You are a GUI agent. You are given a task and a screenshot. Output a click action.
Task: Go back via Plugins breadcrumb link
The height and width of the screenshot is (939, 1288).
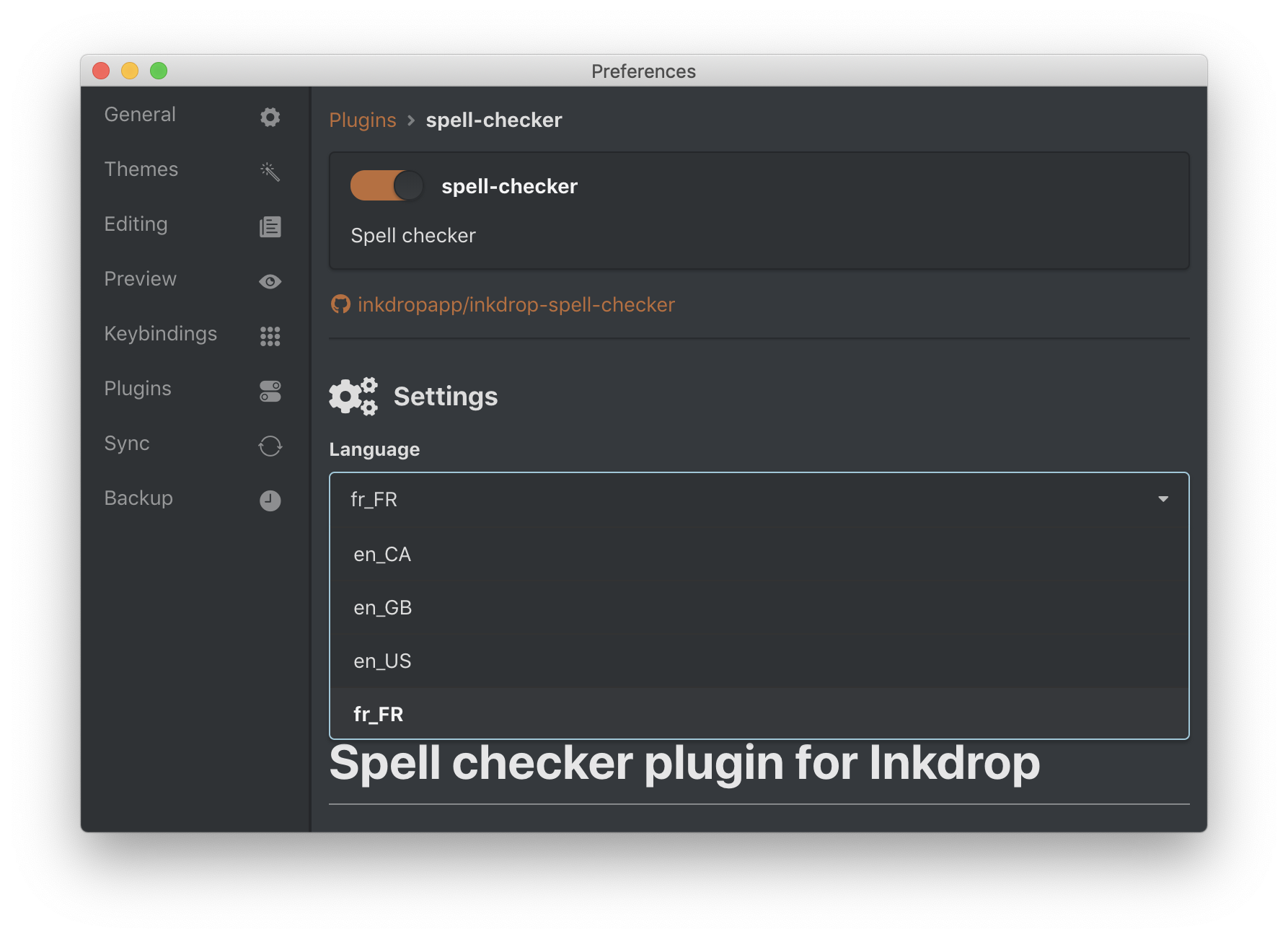pos(363,120)
